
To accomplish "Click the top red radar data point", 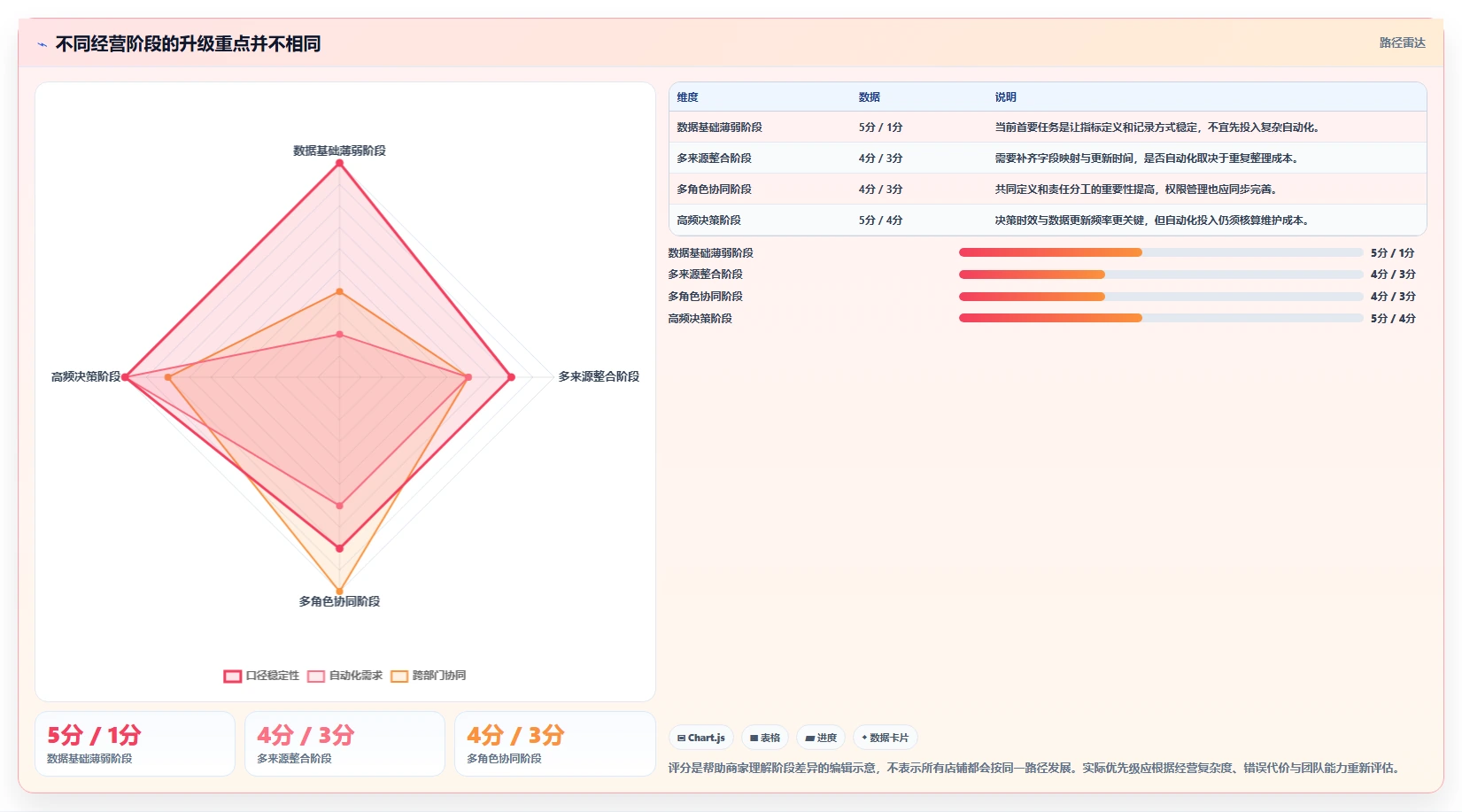I will tap(339, 163).
